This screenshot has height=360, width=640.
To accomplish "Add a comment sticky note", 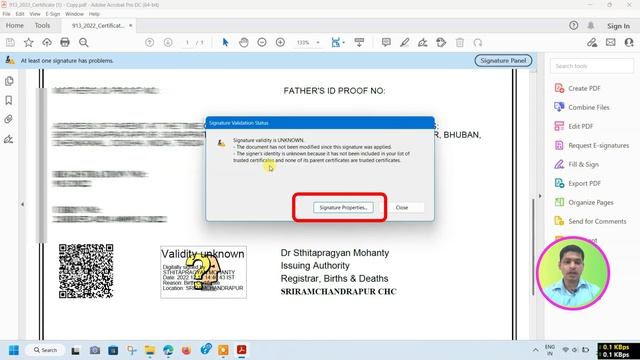I will click(386, 42).
